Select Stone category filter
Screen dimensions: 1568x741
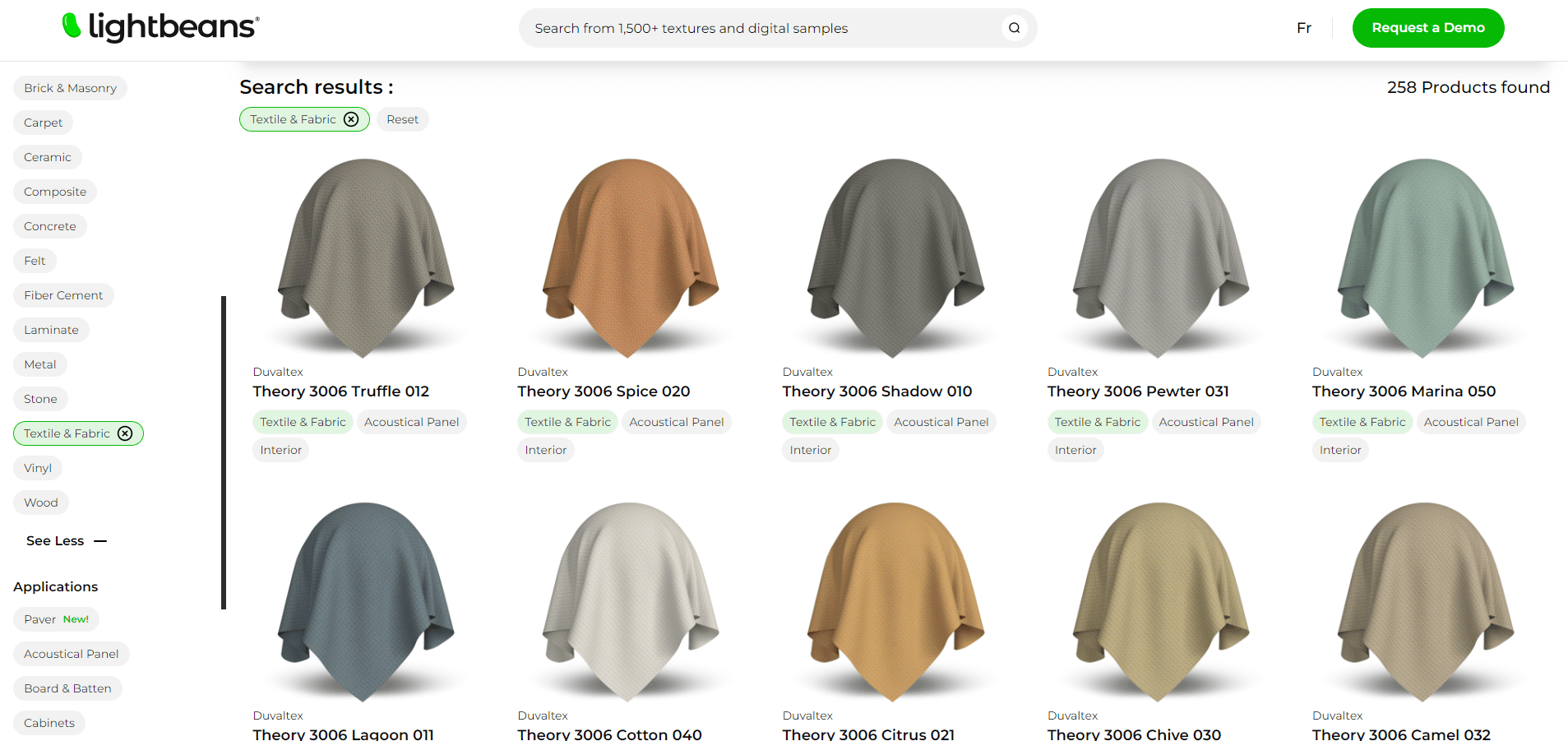click(40, 399)
